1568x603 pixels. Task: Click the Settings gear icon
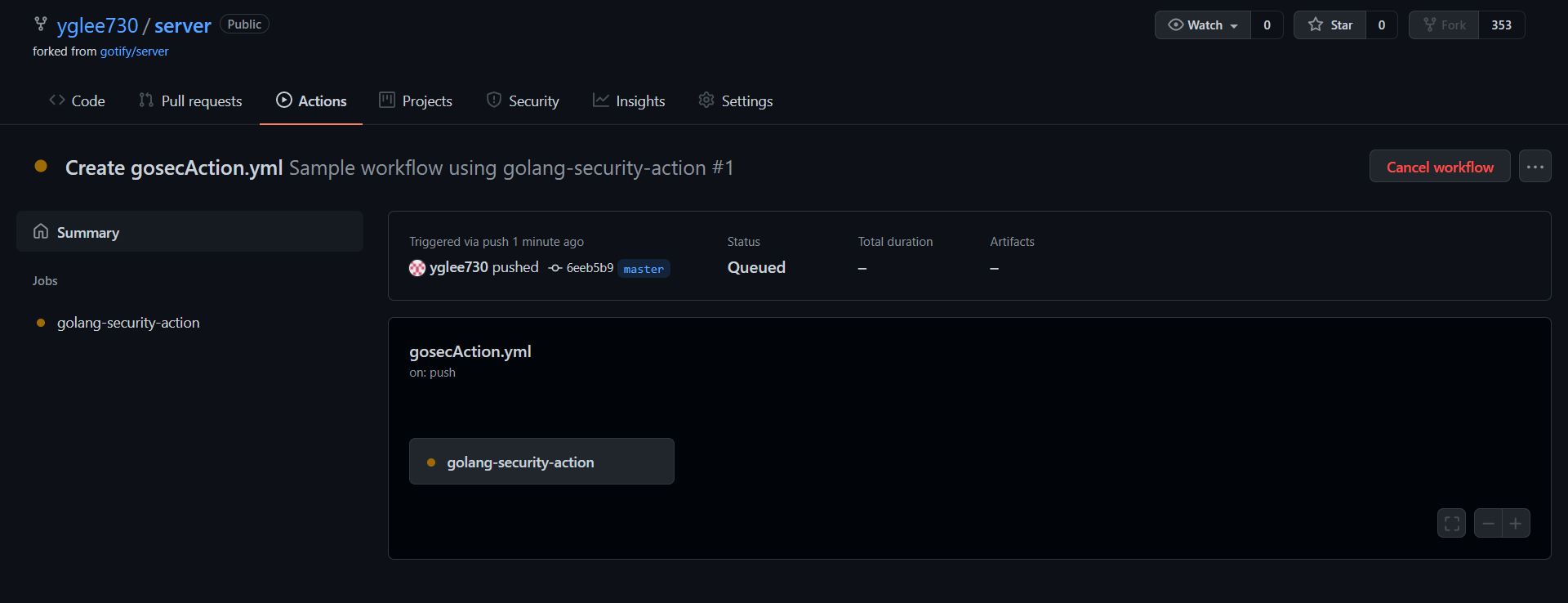pos(706,100)
